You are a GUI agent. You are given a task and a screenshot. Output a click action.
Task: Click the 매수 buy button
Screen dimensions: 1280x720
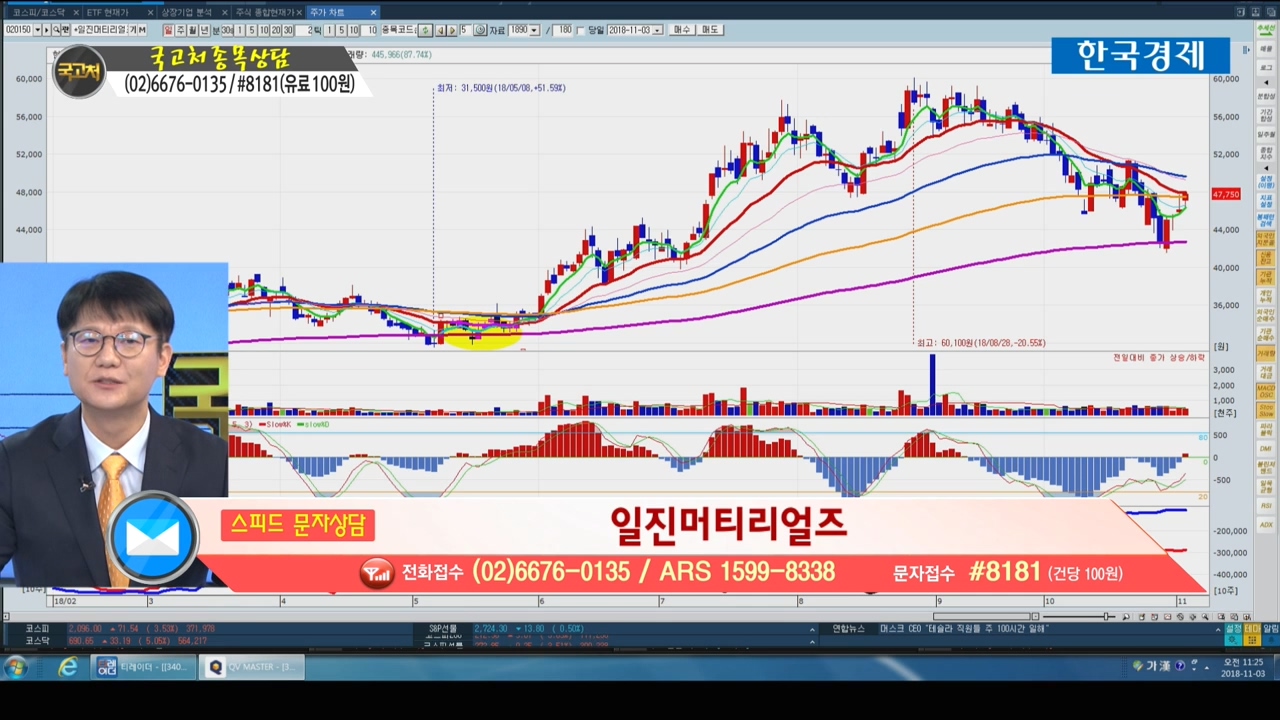point(682,30)
